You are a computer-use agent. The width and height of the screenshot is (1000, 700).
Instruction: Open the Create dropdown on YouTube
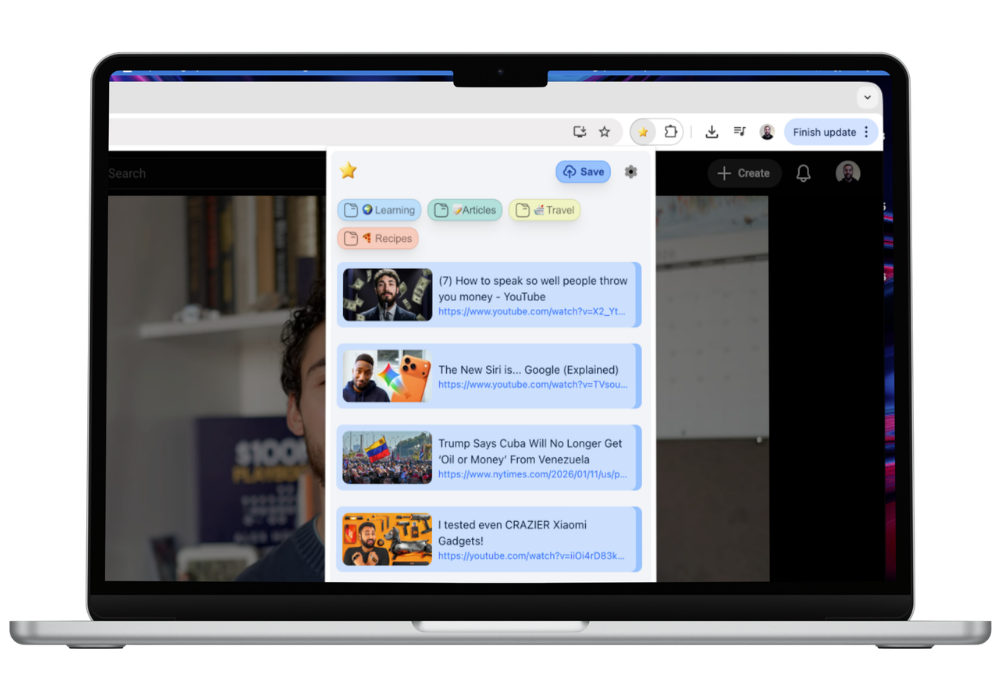pyautogui.click(x=744, y=173)
